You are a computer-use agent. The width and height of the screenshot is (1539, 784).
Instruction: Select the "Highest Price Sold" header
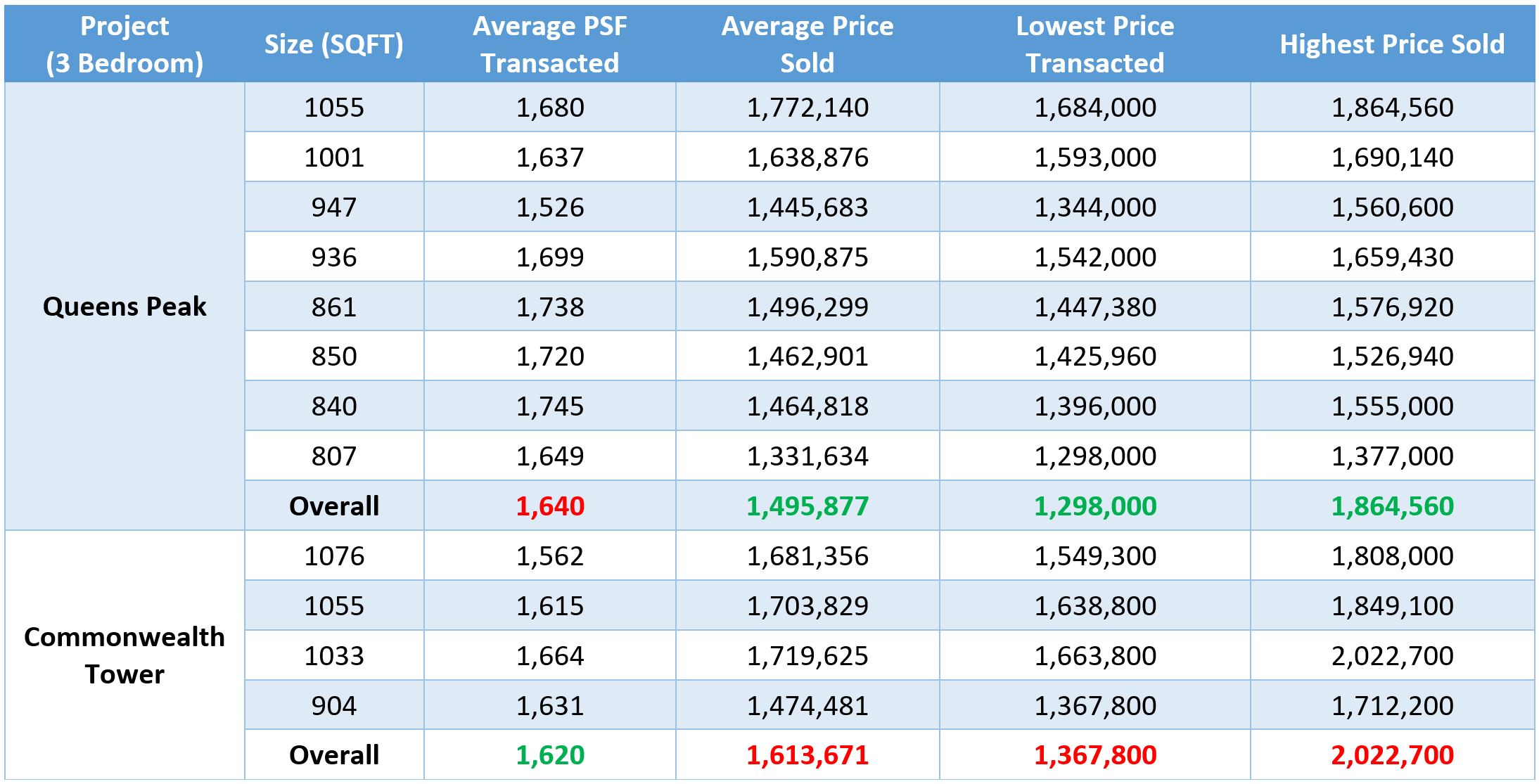1393,44
